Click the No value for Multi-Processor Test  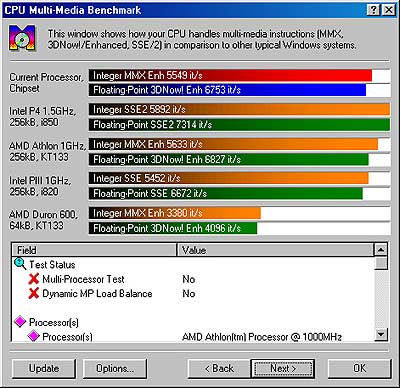pos(189,279)
